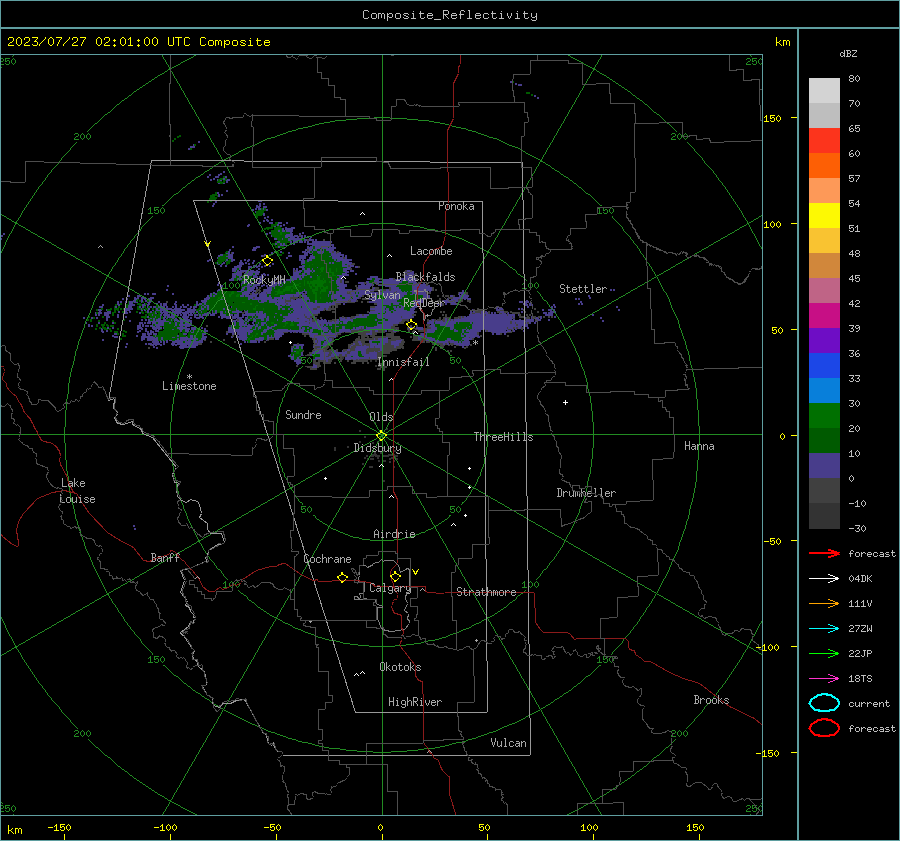Click the slate-purple 10 dBZ swatch

(x=824, y=465)
